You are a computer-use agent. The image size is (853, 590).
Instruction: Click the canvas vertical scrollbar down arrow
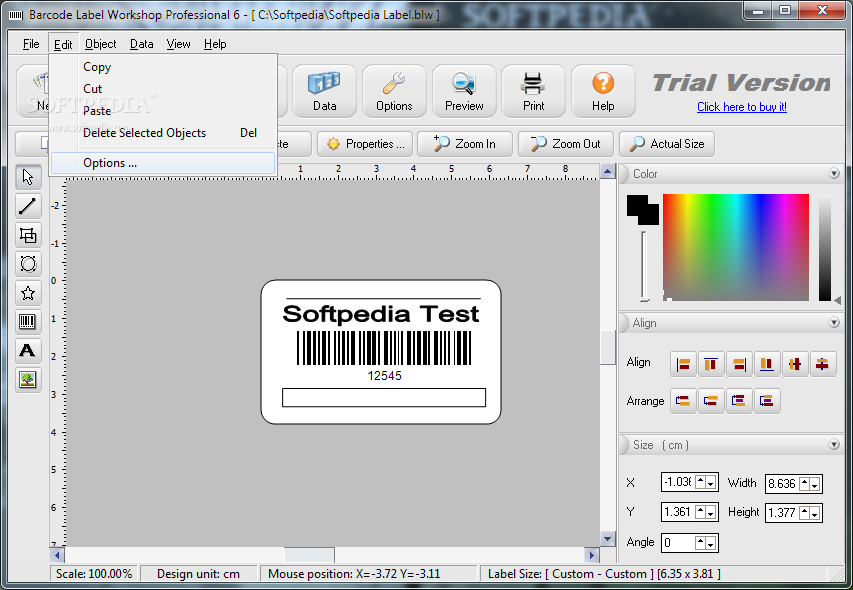pos(607,539)
